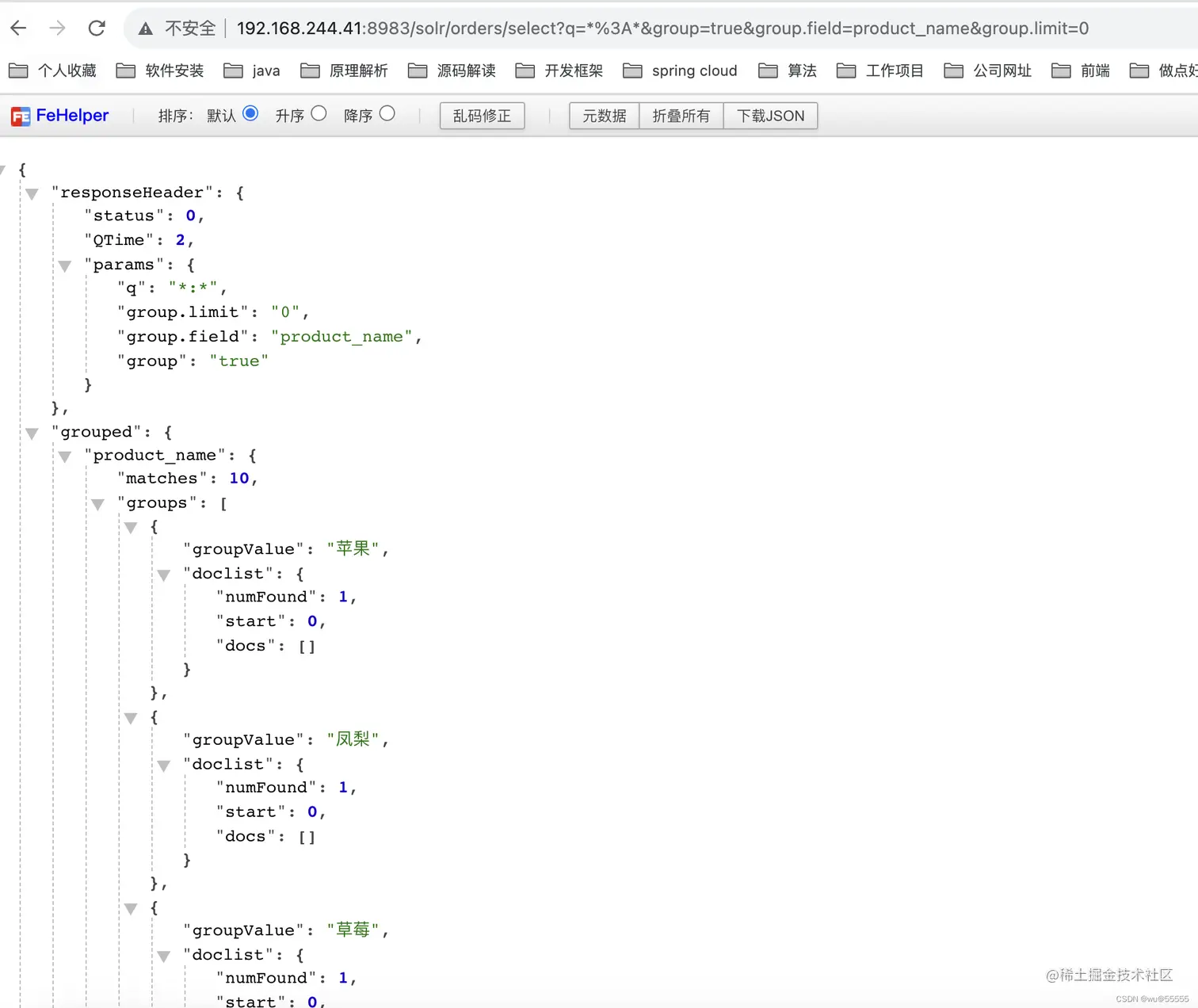Click the "product_name" group.field value

(x=341, y=337)
